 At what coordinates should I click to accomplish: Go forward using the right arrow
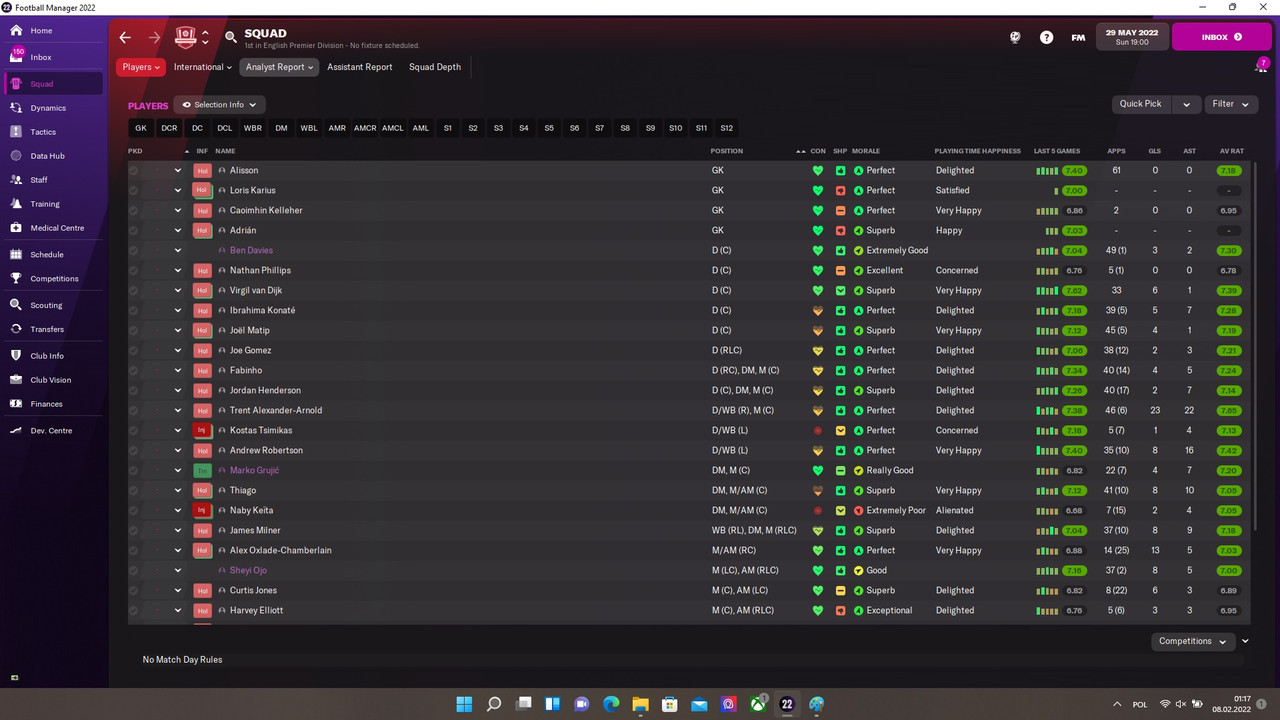(x=154, y=37)
